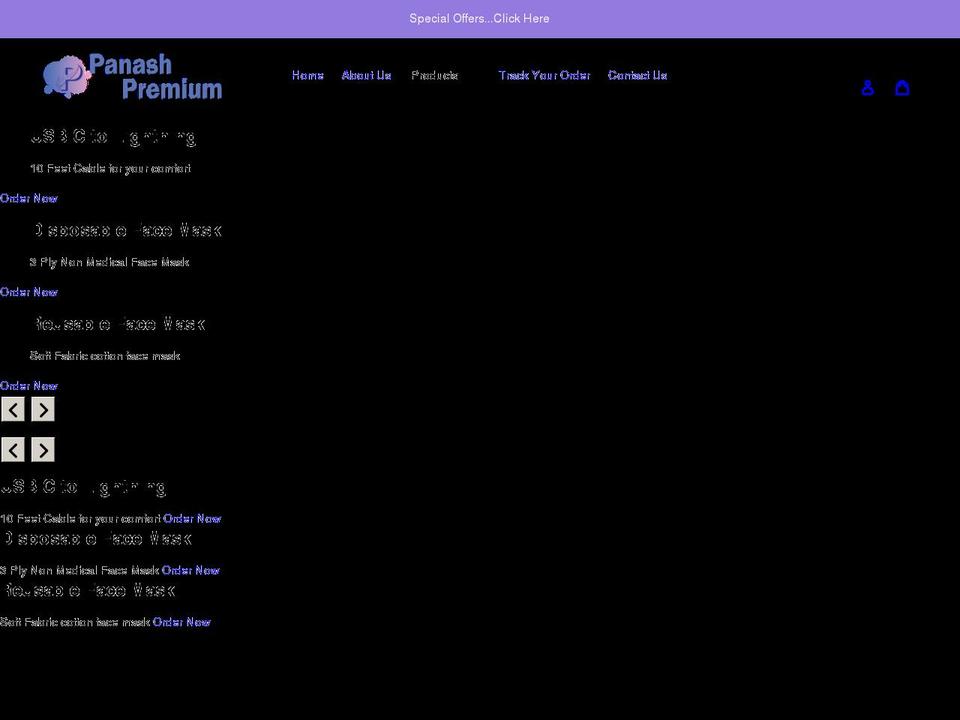Viewport: 960px width, 720px height.
Task: Click Order Now beside Soft Fabric mask text
Action: [x=181, y=622]
